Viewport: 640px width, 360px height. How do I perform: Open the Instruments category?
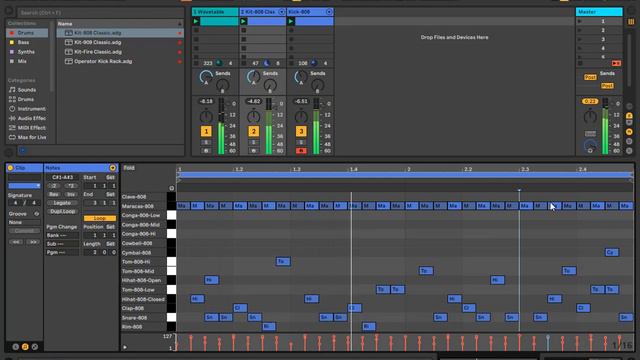point(27,109)
